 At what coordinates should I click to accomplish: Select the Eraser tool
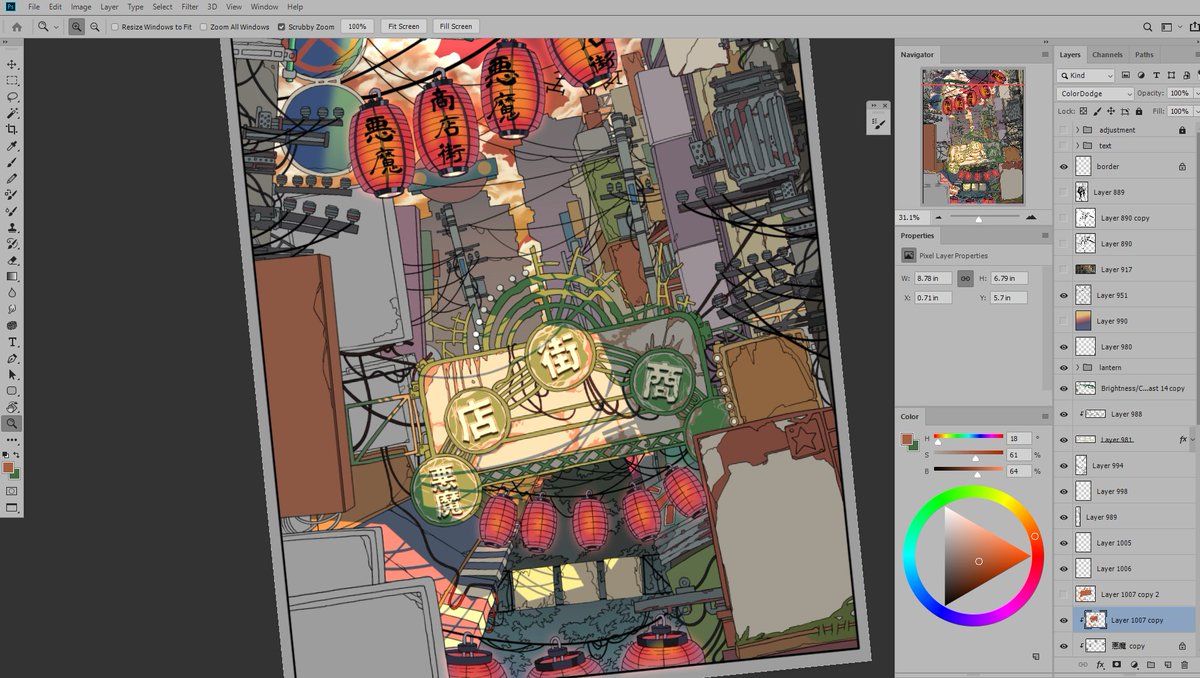coord(12,260)
